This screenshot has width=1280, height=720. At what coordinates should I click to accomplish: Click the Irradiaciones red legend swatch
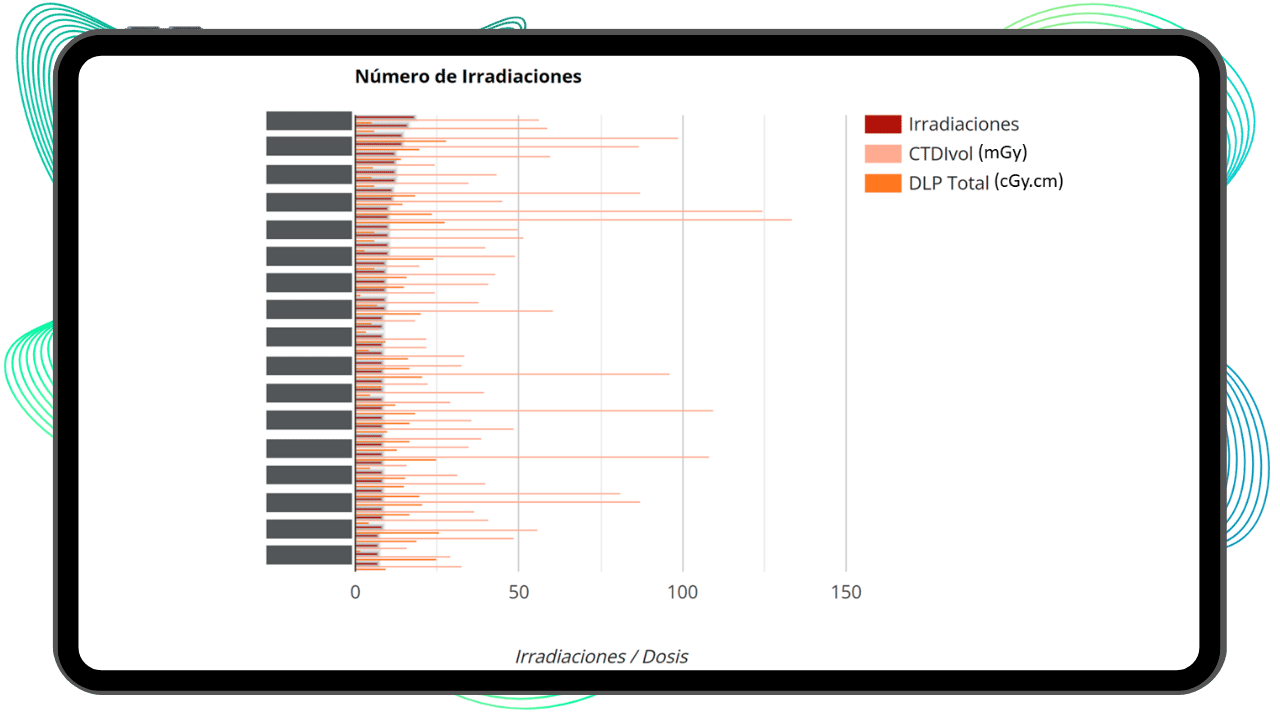tap(882, 124)
